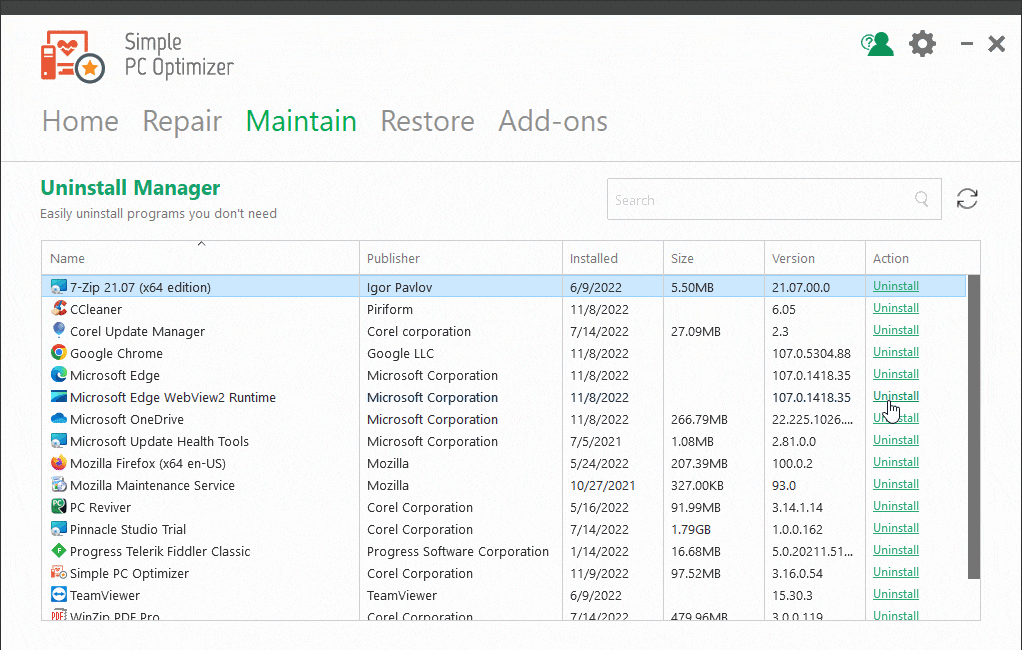This screenshot has width=1022, height=650.
Task: Click the Mozilla Firefox icon
Action: (59, 463)
